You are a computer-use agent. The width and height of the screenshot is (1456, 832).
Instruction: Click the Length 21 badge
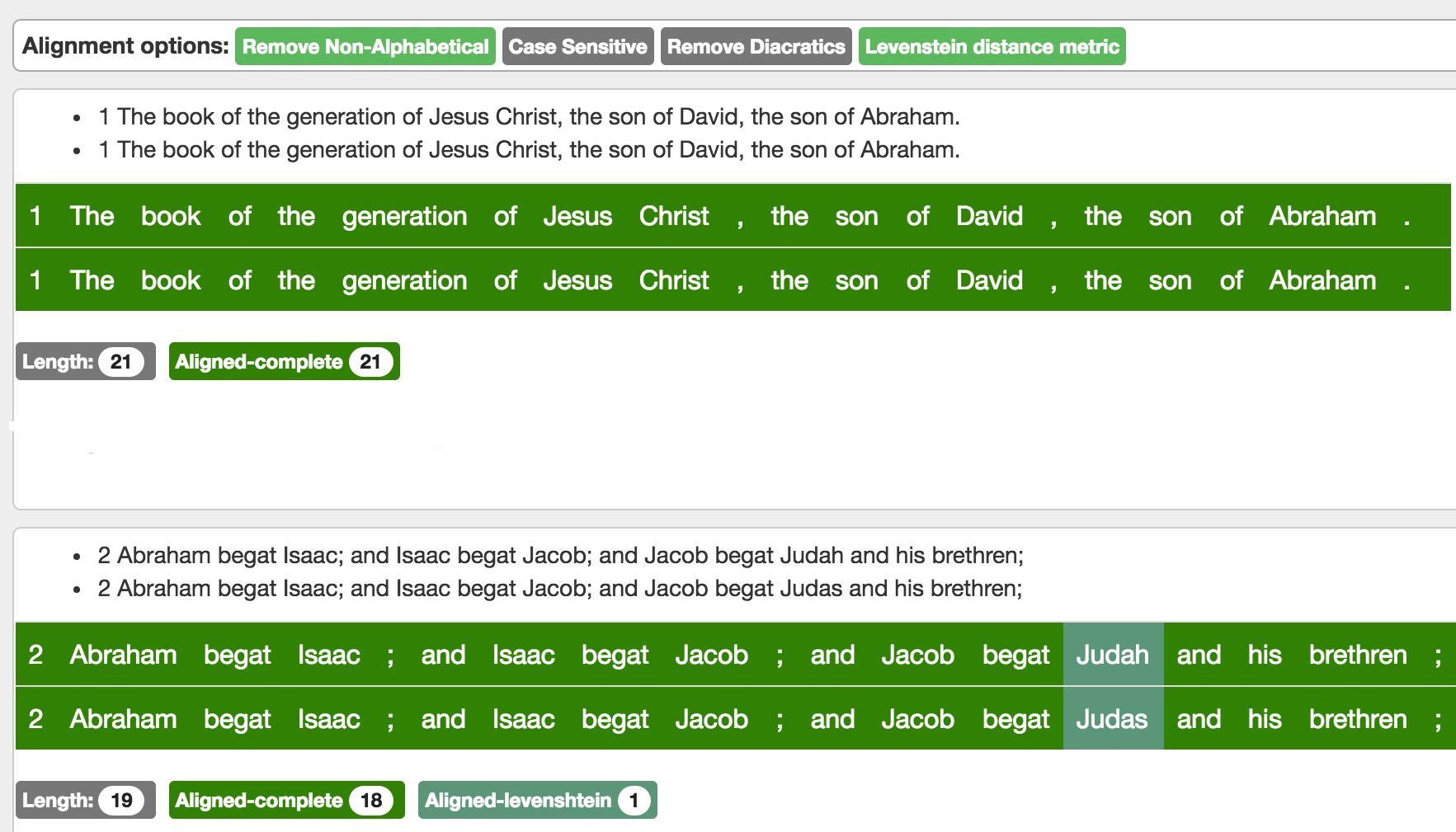pos(85,361)
